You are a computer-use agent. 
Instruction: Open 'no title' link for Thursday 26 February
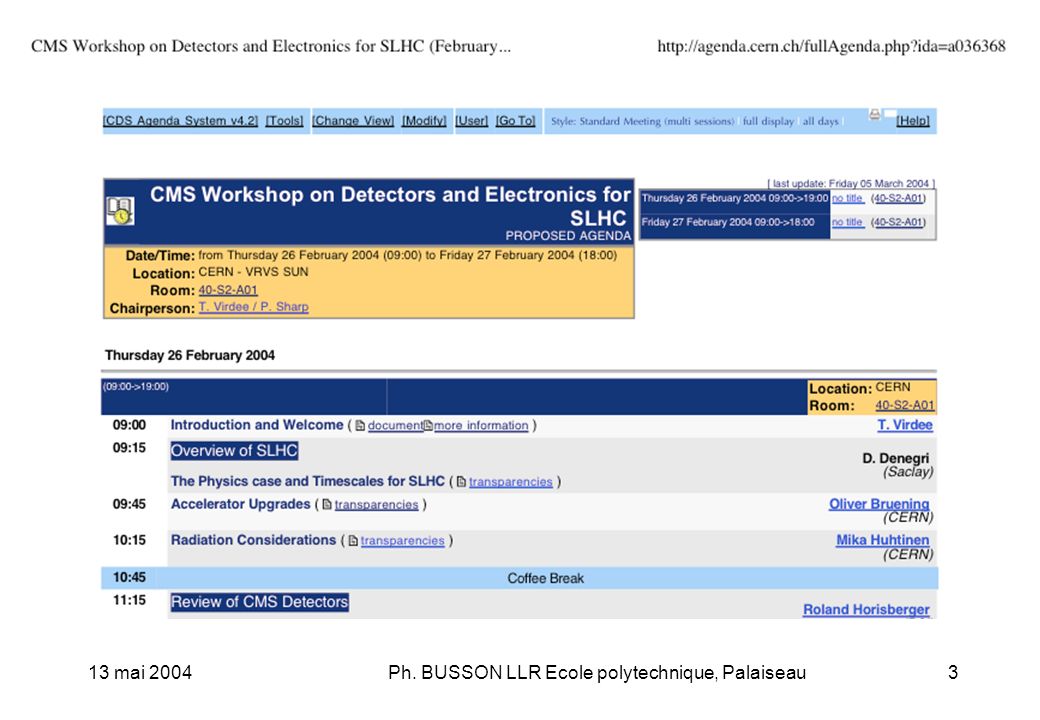(848, 198)
